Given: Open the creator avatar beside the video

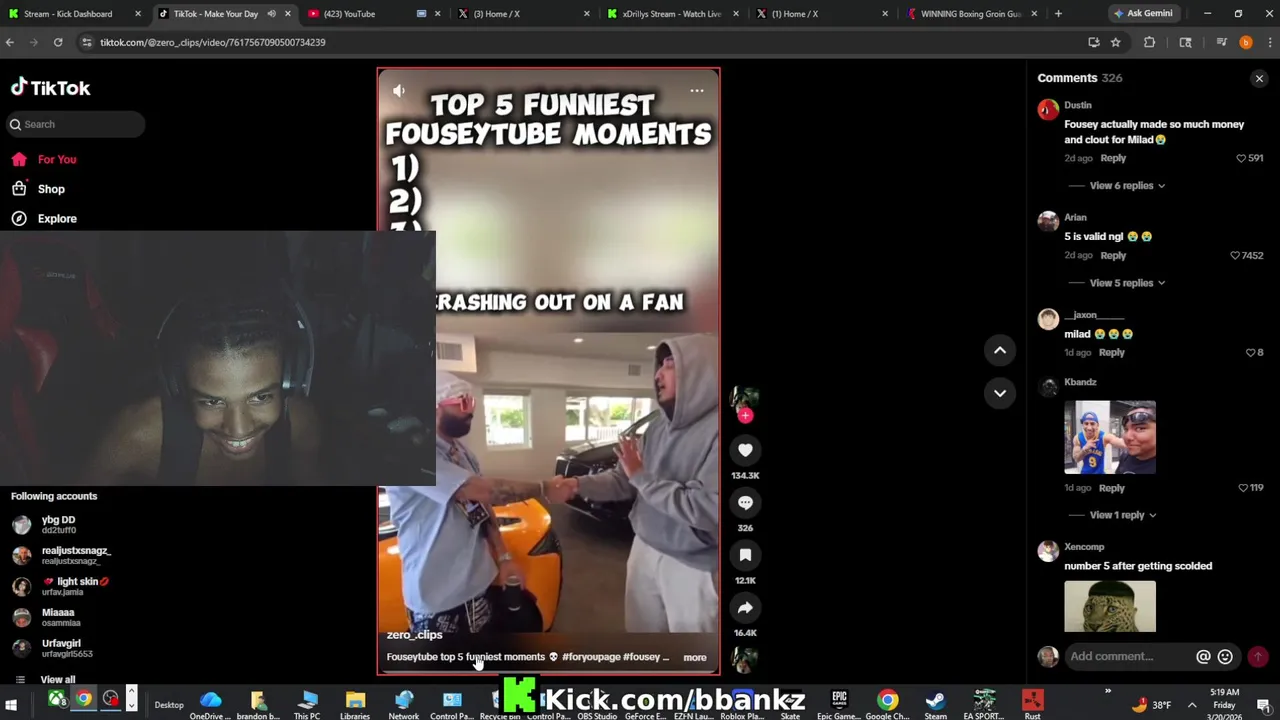Looking at the screenshot, I should tap(745, 400).
